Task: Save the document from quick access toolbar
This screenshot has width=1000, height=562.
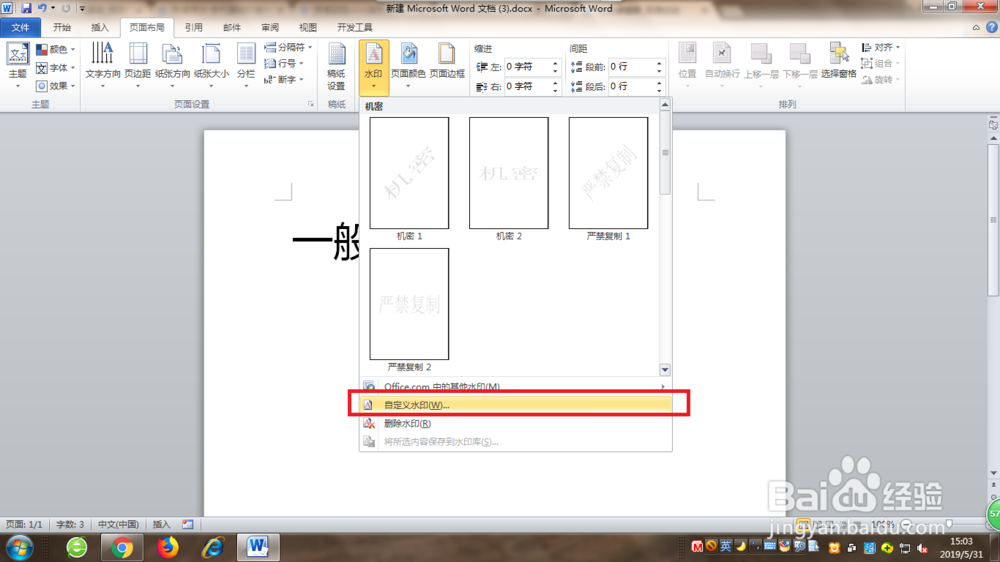Action: (26, 8)
